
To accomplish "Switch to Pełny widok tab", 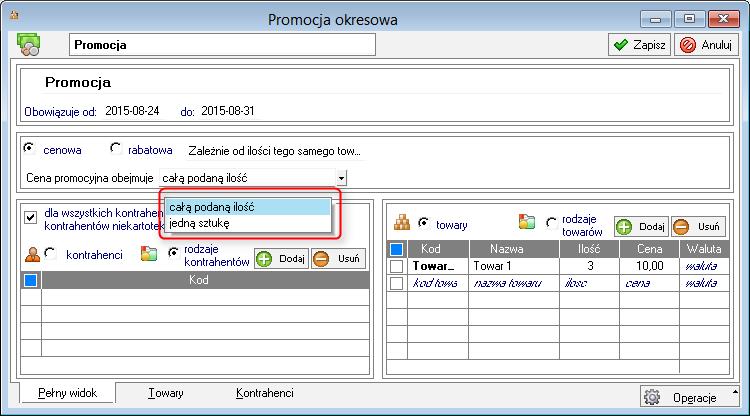I will (67, 393).
